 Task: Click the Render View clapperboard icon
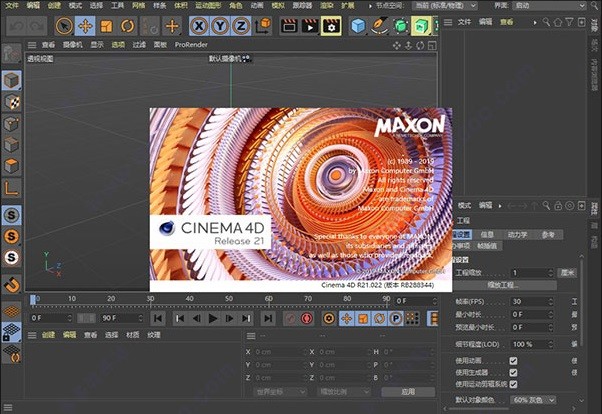(289, 26)
